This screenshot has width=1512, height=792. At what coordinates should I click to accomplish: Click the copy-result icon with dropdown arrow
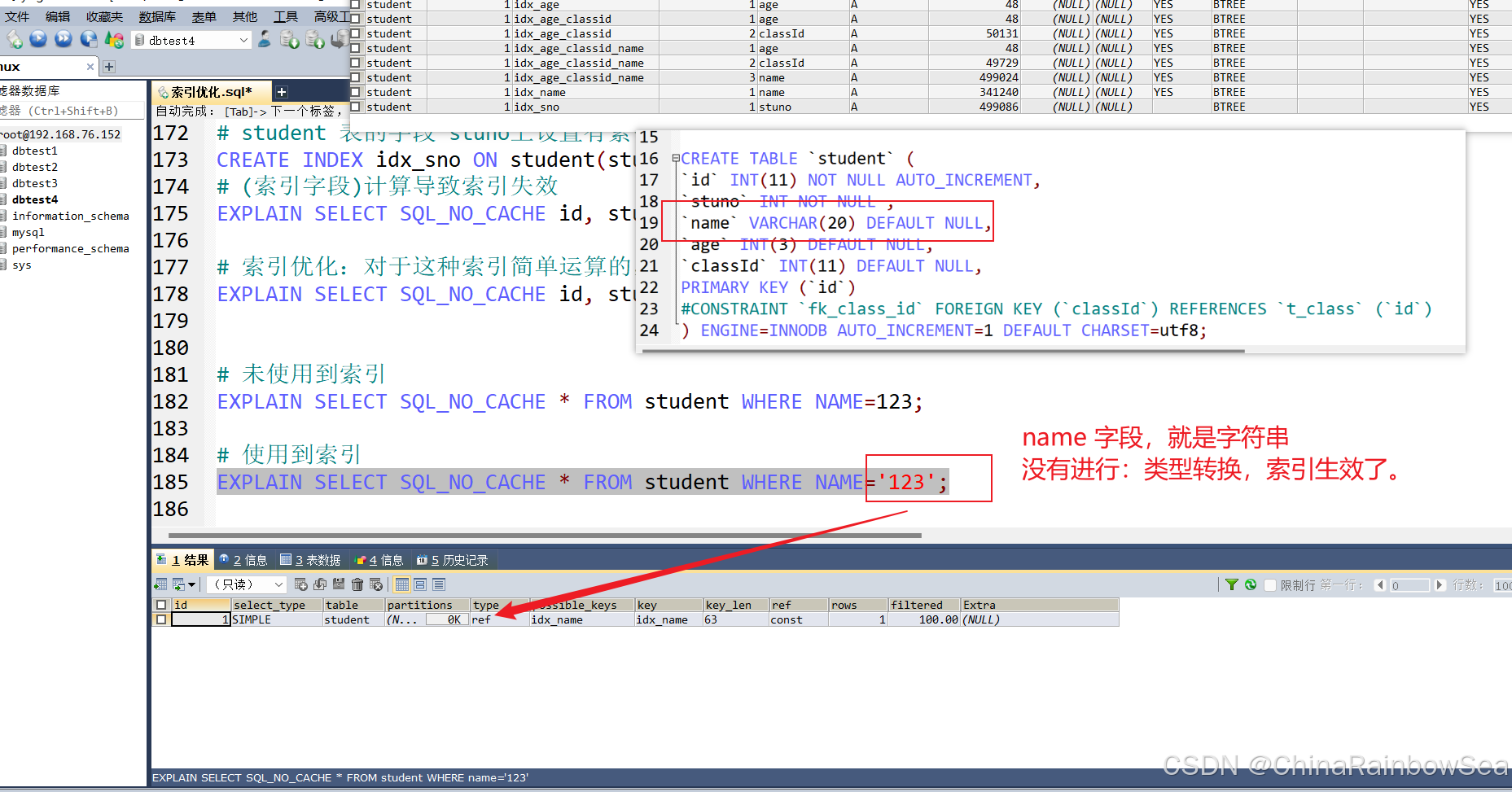point(182,584)
